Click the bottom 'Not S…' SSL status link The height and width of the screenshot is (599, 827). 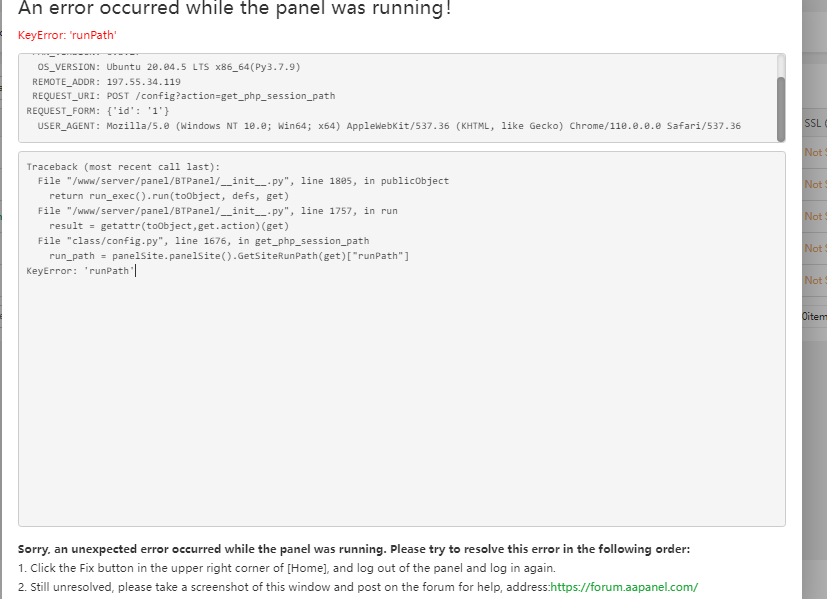coord(814,281)
